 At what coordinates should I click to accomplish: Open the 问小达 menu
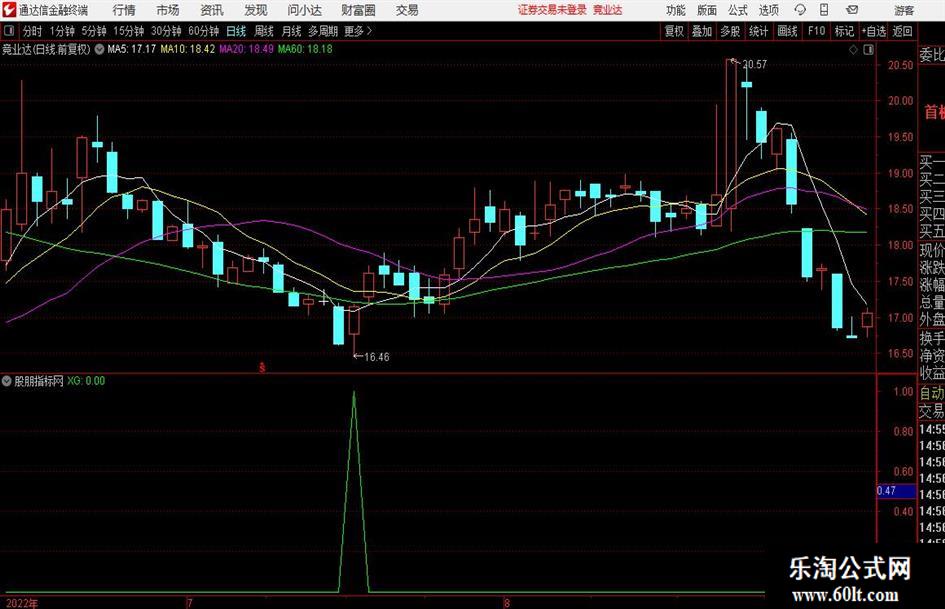click(304, 10)
